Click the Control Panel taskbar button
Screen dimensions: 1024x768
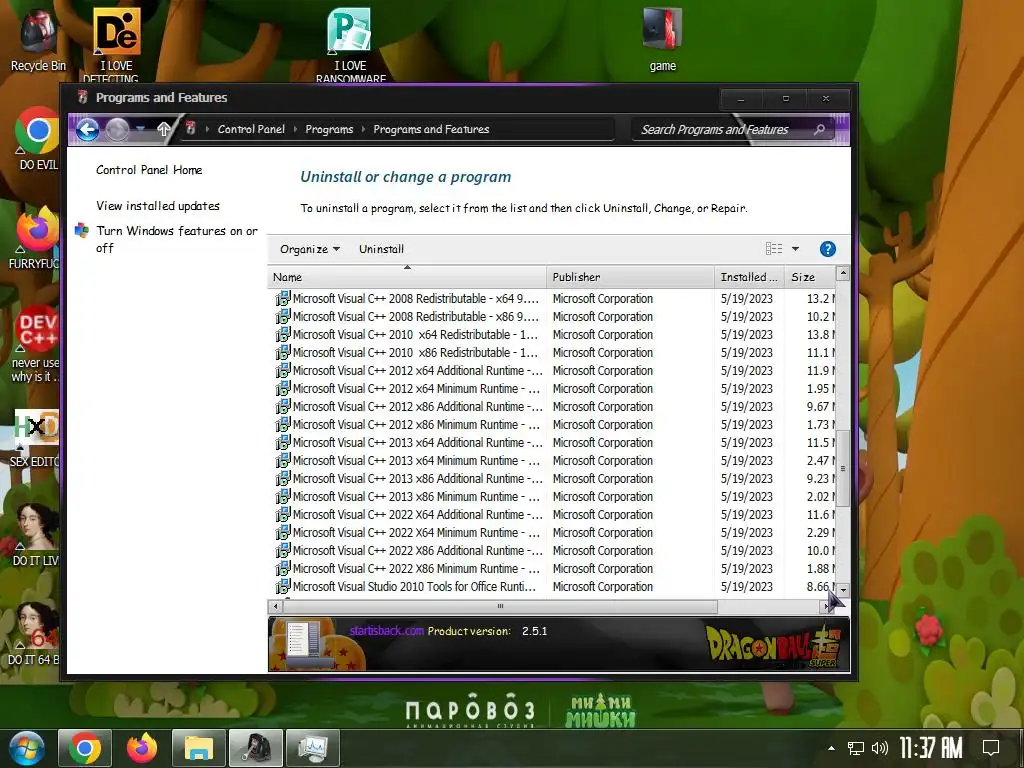tap(255, 748)
